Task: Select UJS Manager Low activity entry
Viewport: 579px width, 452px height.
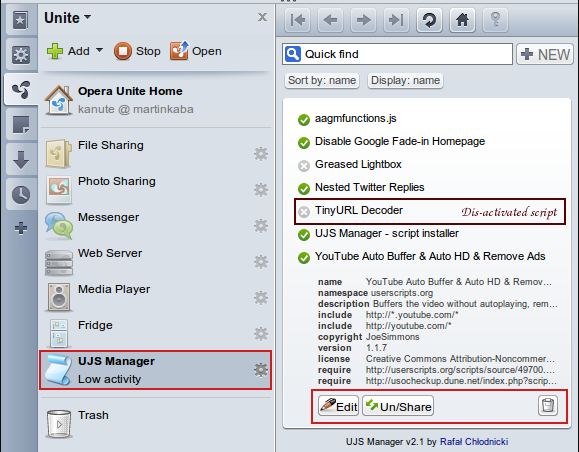Action: point(155,370)
